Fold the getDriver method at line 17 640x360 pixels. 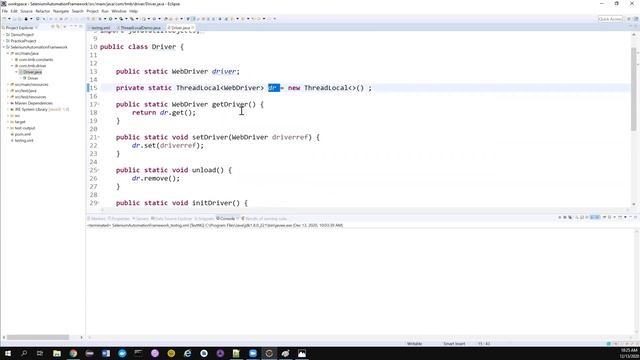(x=98, y=104)
